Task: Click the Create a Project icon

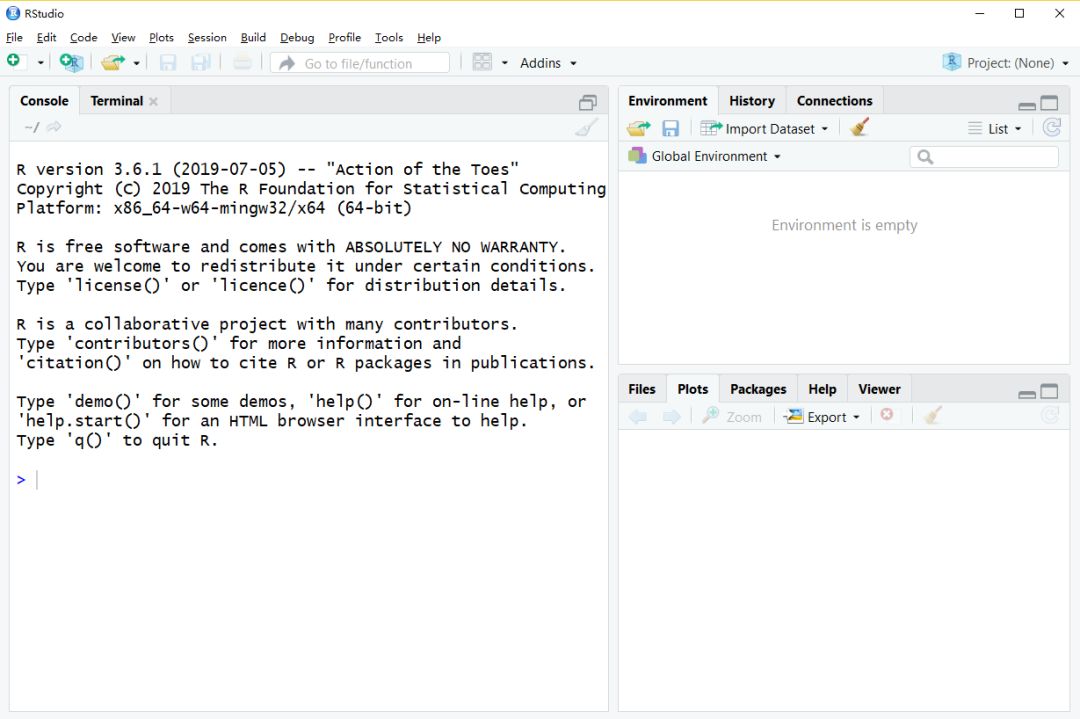Action: [71, 63]
